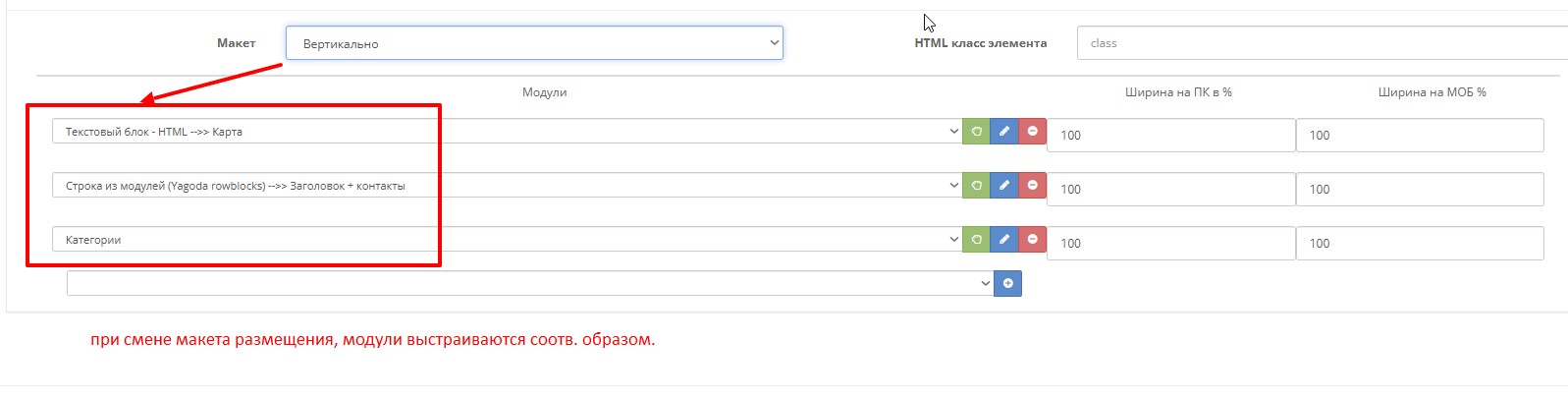Add a new module with the blue plus
1568x400 pixels.
pos(1007,283)
